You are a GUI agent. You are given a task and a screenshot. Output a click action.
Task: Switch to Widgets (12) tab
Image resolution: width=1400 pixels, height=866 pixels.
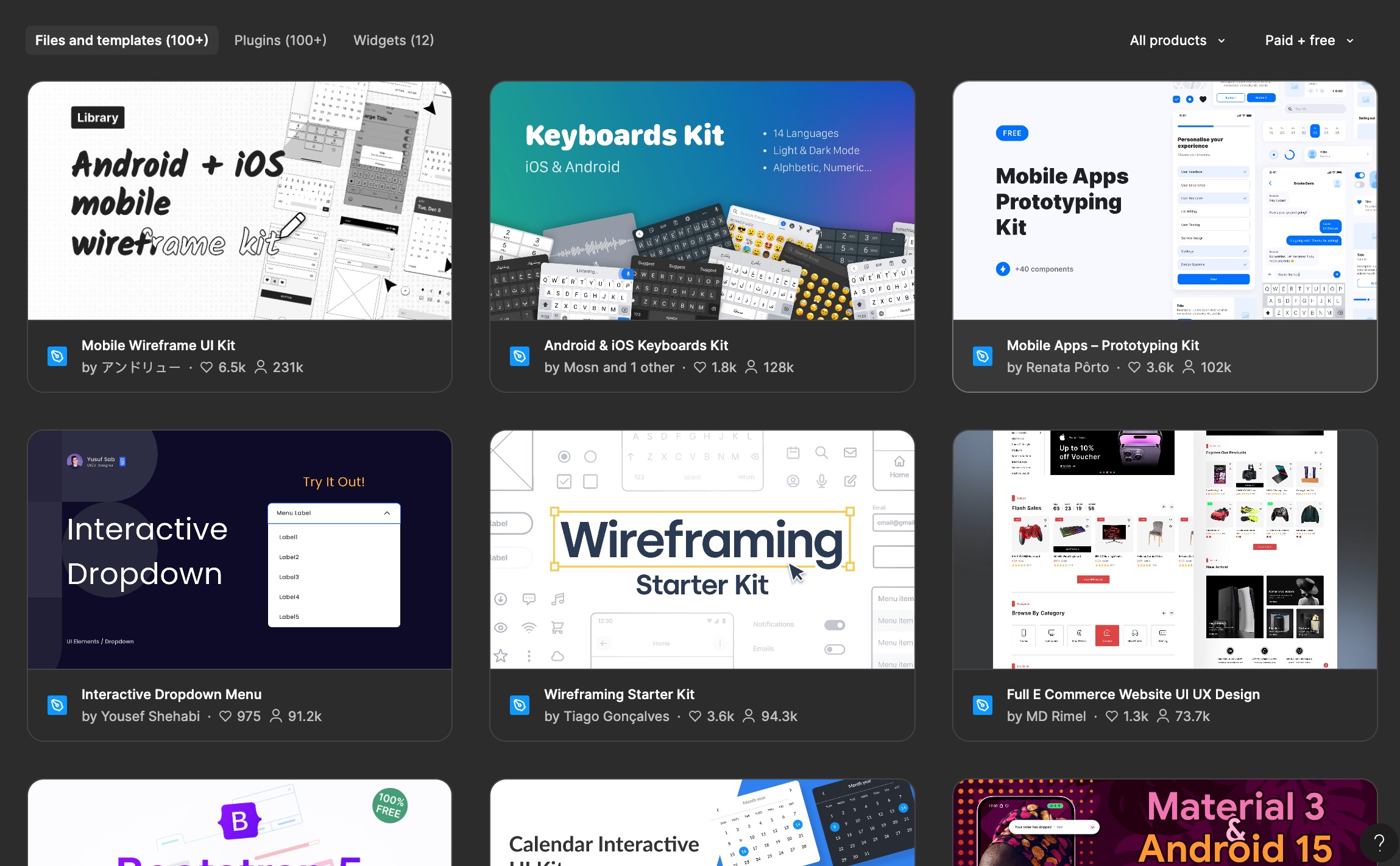[x=394, y=40]
